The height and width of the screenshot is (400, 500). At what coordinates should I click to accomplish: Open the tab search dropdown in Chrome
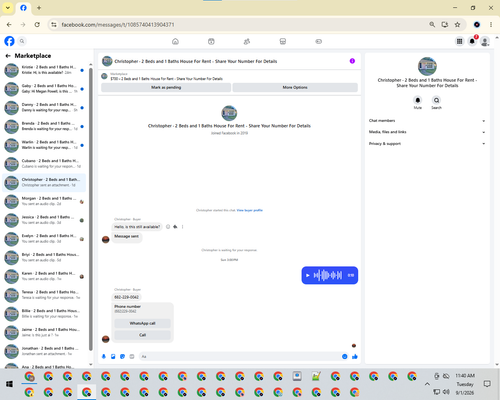[8, 8]
